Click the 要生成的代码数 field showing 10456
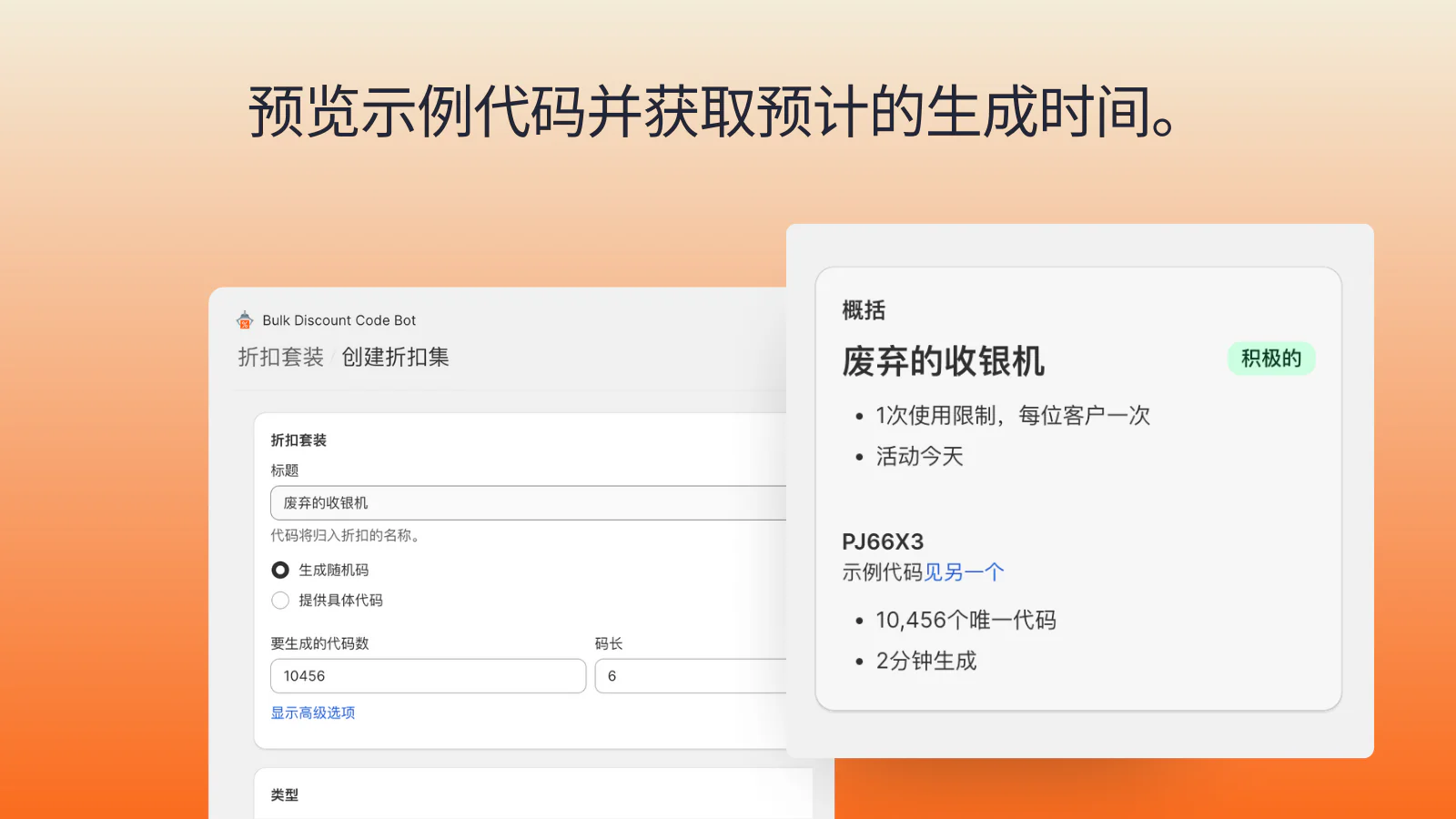 click(429, 676)
